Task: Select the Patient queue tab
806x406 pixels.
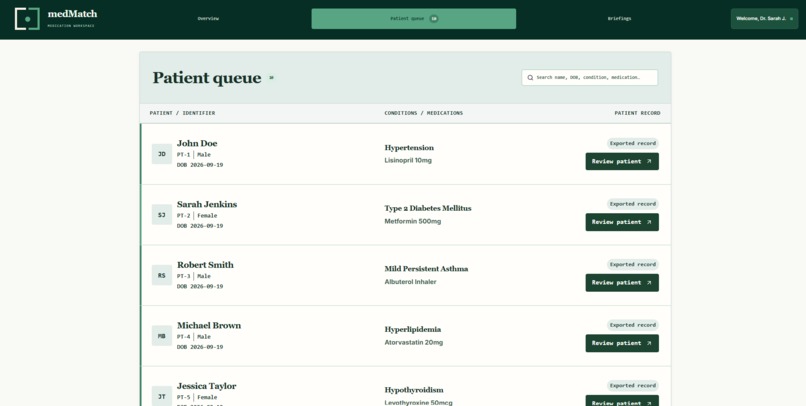Action: (414, 19)
